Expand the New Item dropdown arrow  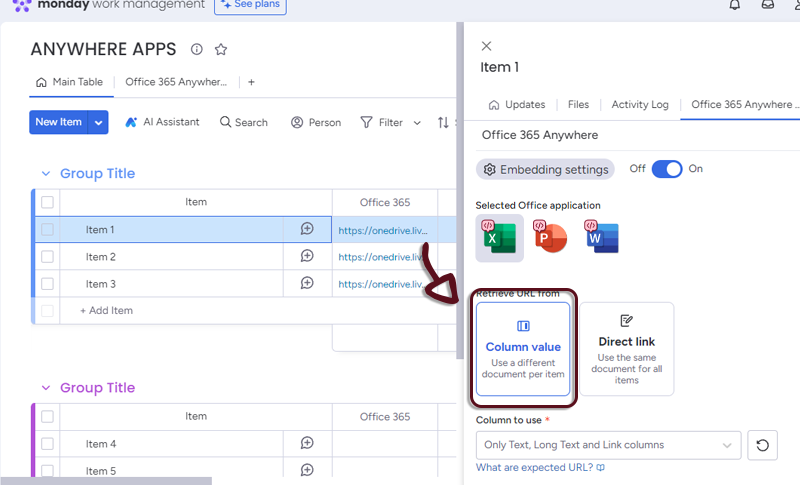click(x=98, y=122)
